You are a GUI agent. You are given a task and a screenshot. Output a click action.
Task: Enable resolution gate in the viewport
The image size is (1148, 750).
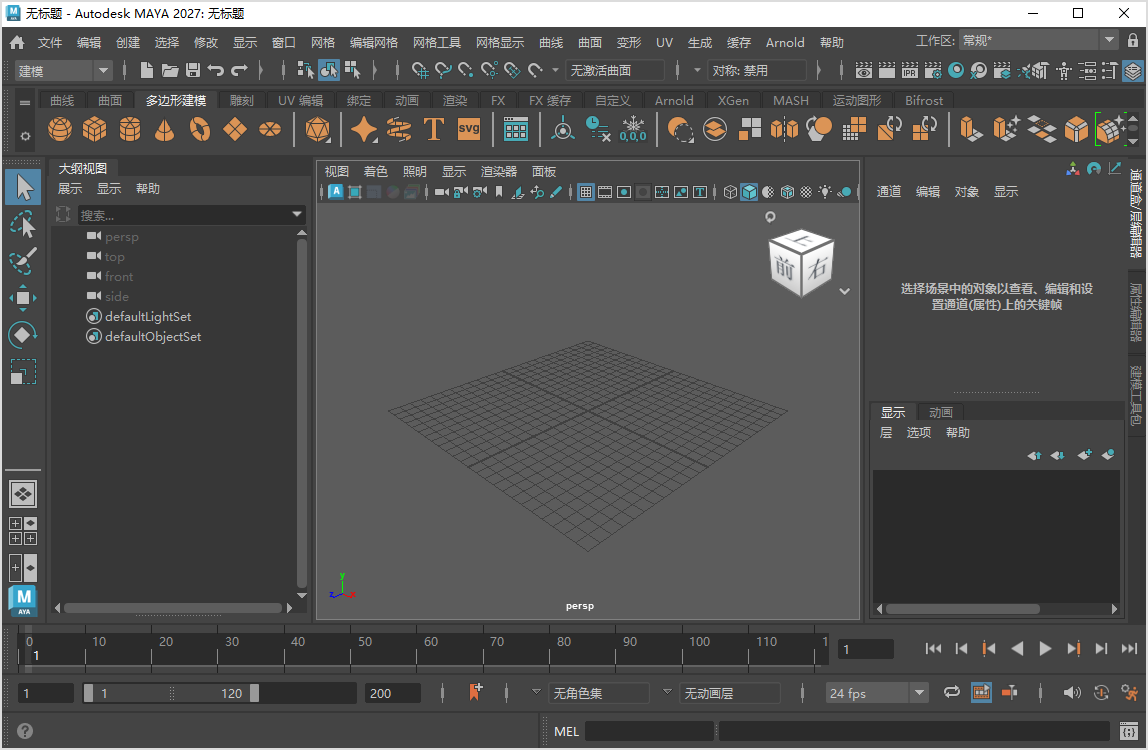coord(622,191)
